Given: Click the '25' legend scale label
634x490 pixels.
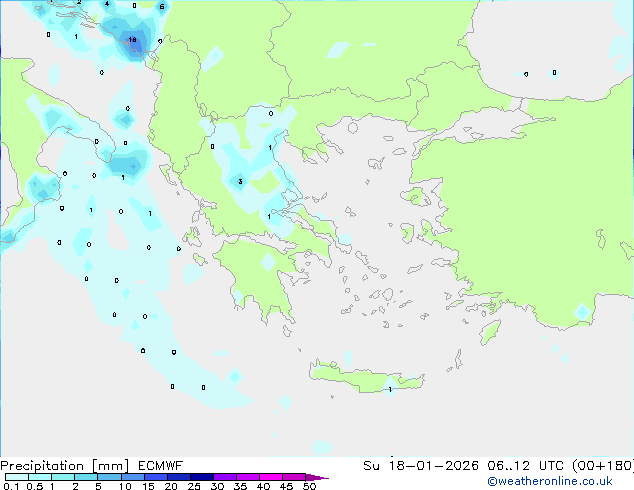Looking at the screenshot, I should tap(194, 486).
